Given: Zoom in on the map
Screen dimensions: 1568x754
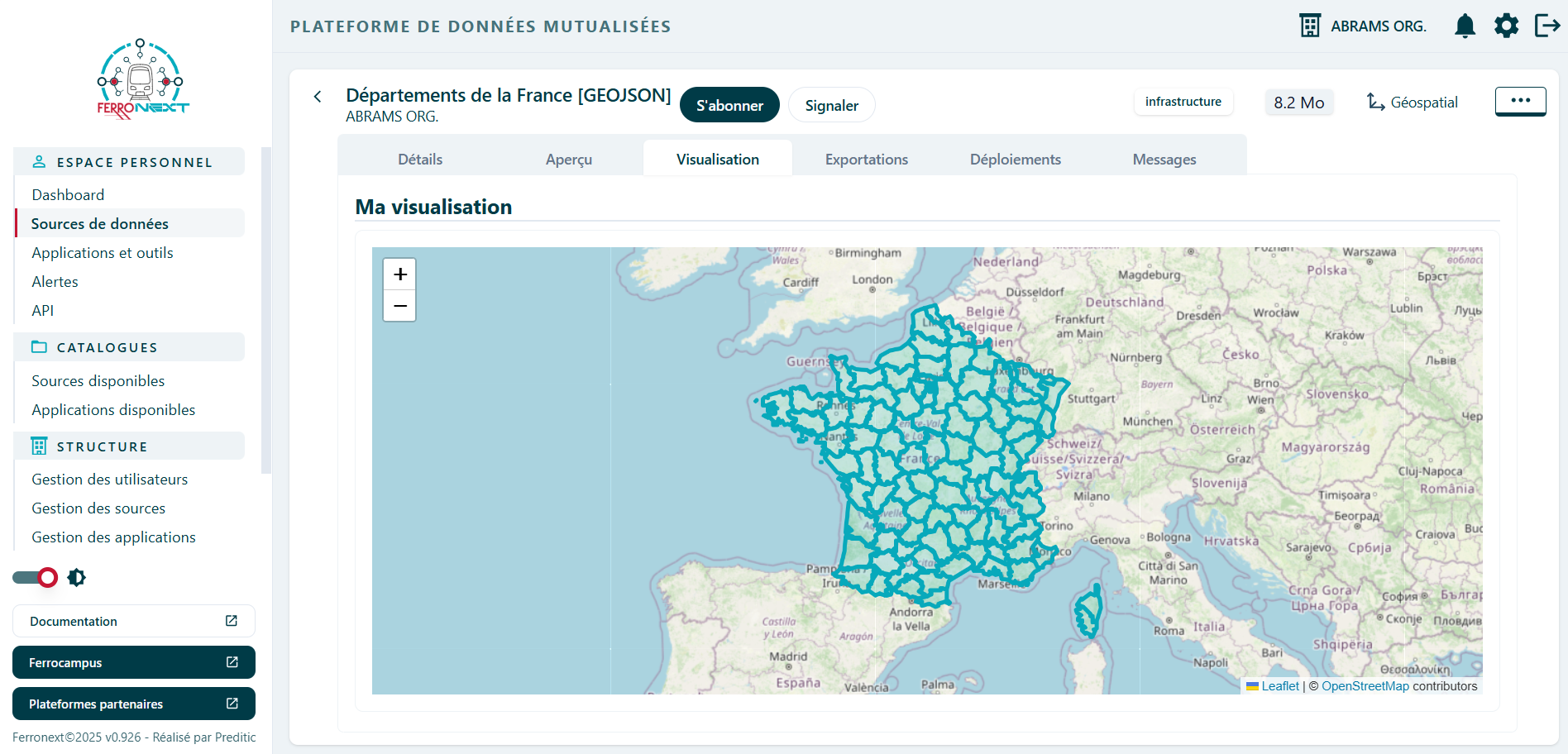Looking at the screenshot, I should [400, 274].
